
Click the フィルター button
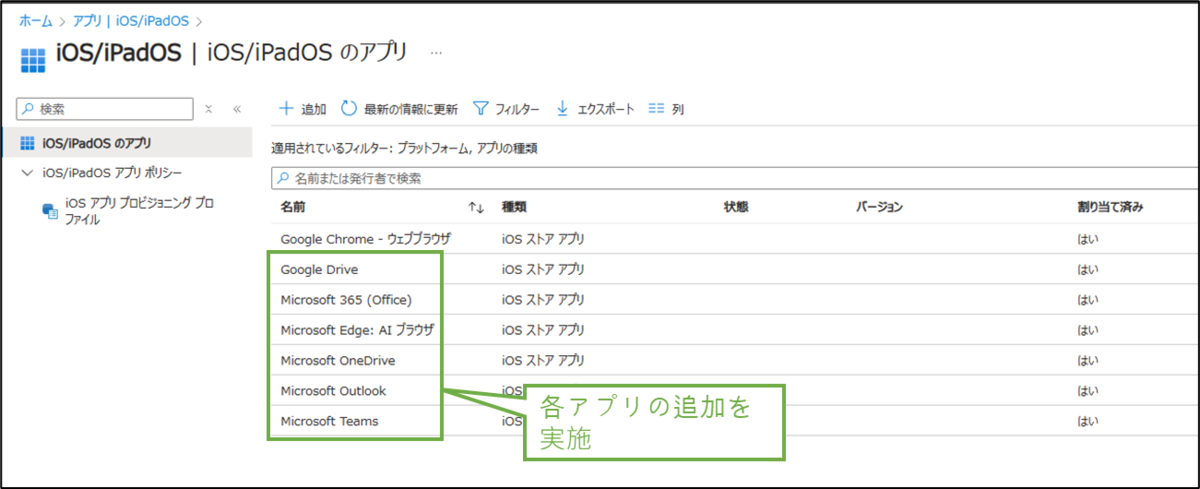(x=506, y=108)
